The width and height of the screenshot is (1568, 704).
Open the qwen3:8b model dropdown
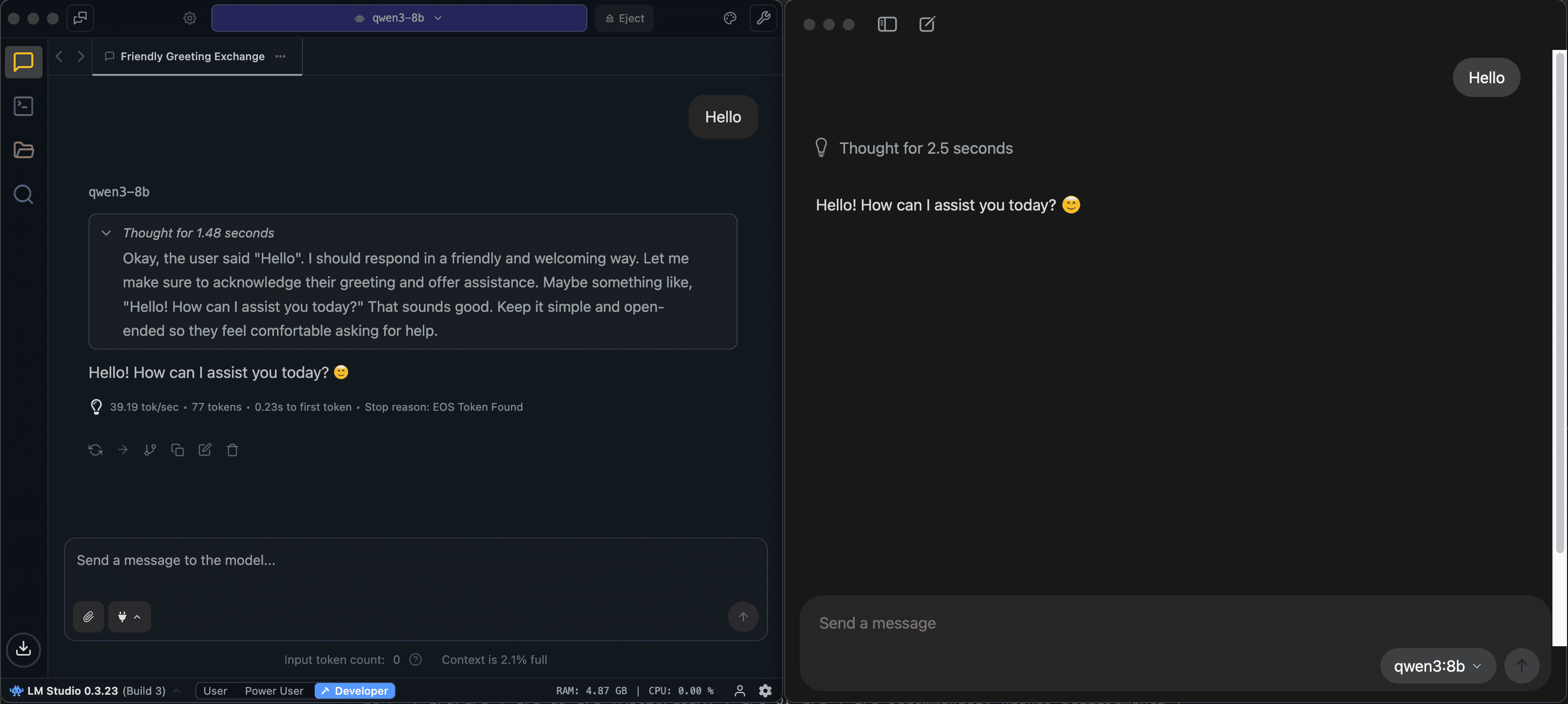click(x=1437, y=666)
